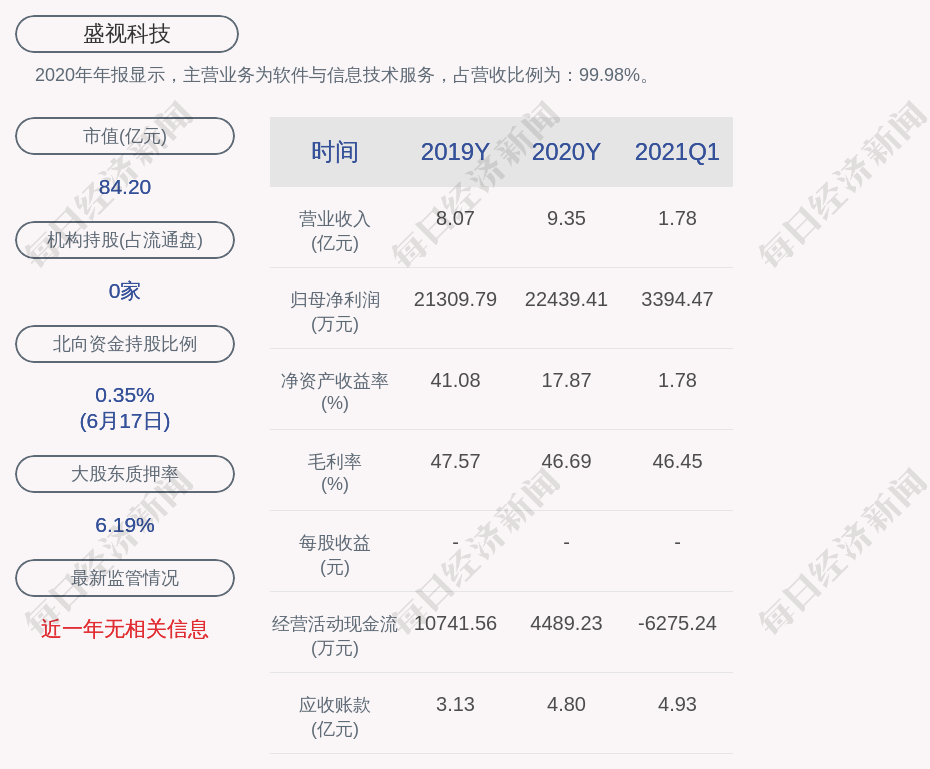Select the 0.35% northbound holding value
Viewport: 930px width, 769px height.
pyautogui.click(x=125, y=395)
